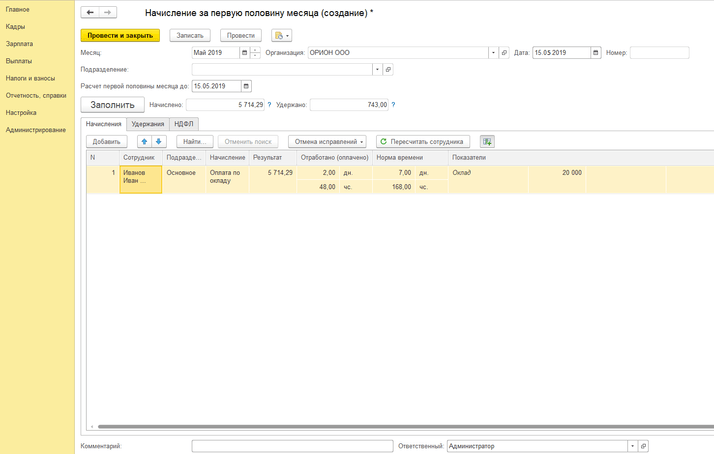The height and width of the screenshot is (454, 714).
Task: Open the Отмена исправлений dropdown
Action: 329,142
